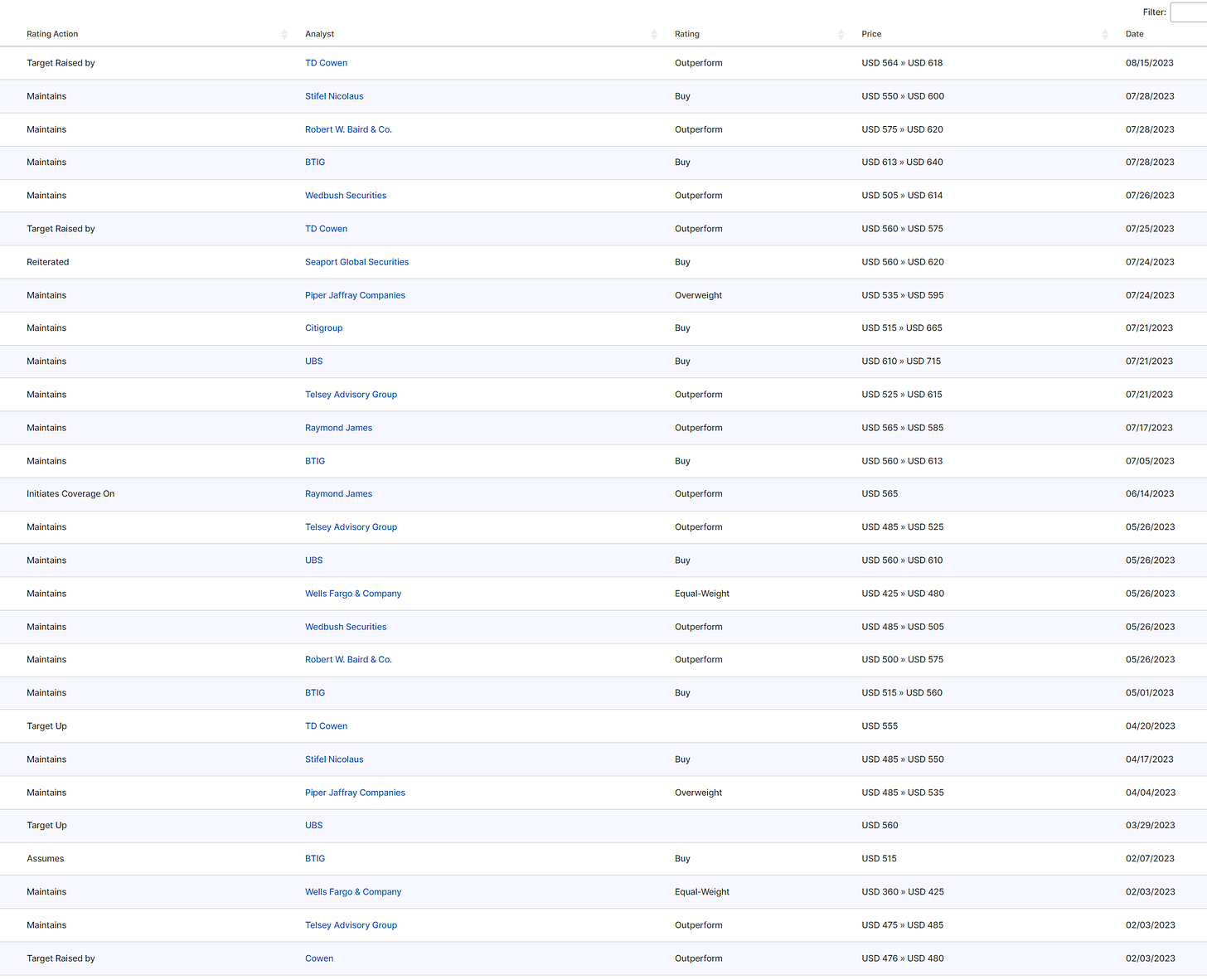Open TD Cowen link dated 08/15/2023
1207x980 pixels.
click(x=326, y=63)
